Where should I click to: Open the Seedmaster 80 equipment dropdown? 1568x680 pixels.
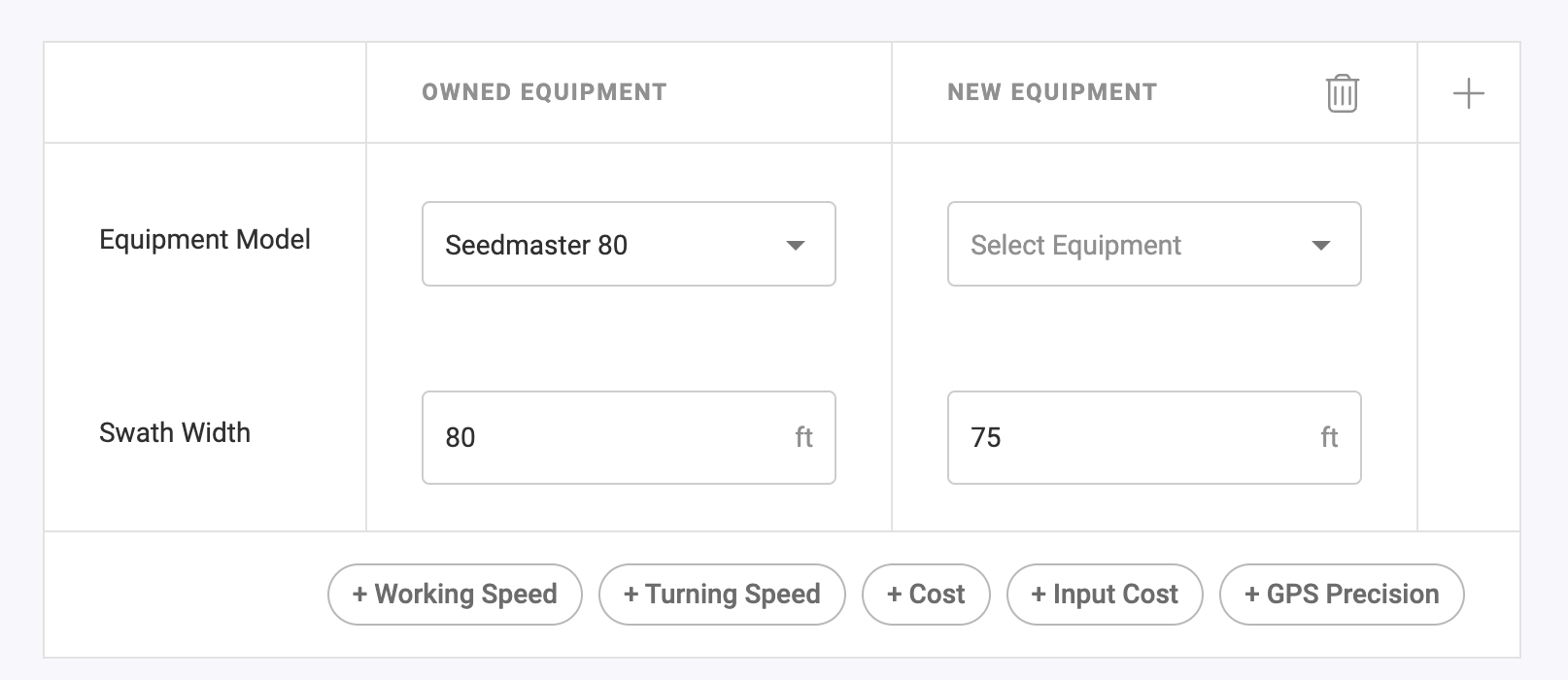click(628, 244)
